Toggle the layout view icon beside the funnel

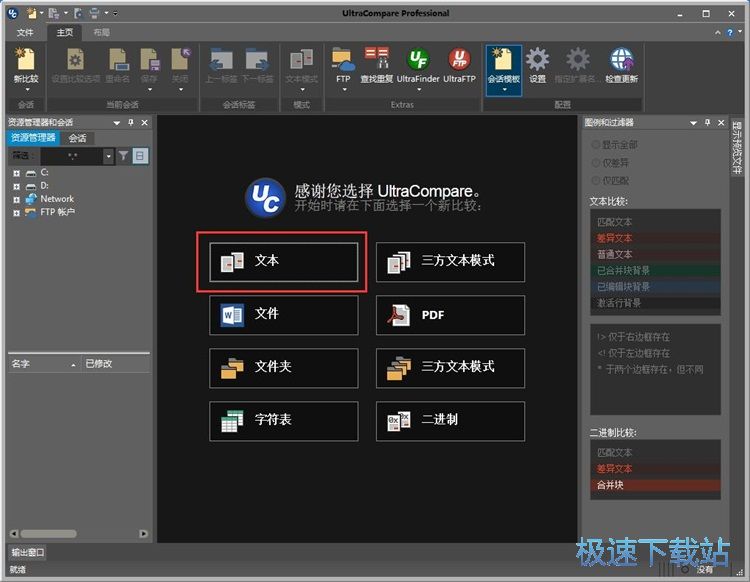pos(140,155)
